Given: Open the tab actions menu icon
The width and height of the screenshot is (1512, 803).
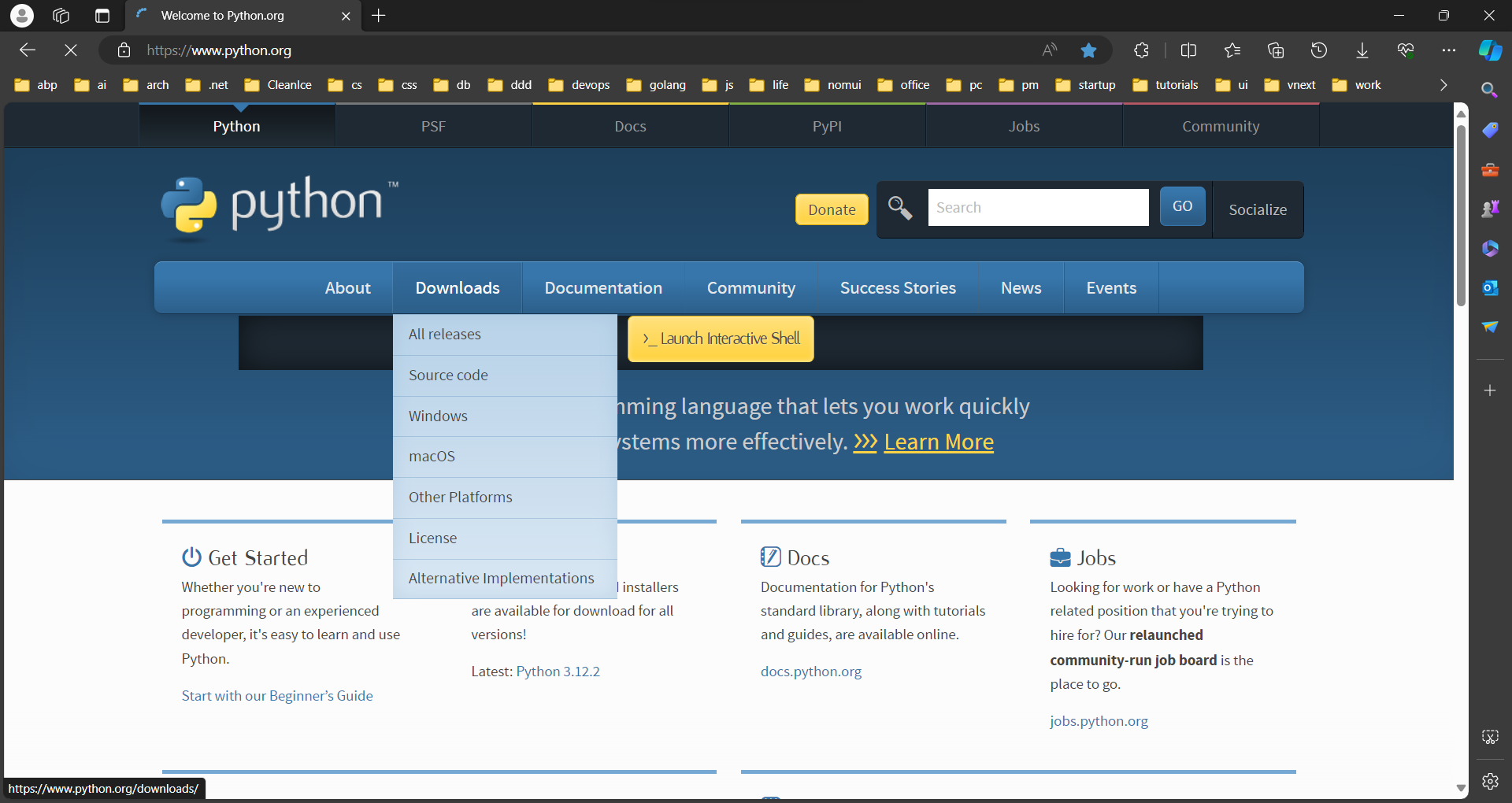Looking at the screenshot, I should pyautogui.click(x=102, y=15).
